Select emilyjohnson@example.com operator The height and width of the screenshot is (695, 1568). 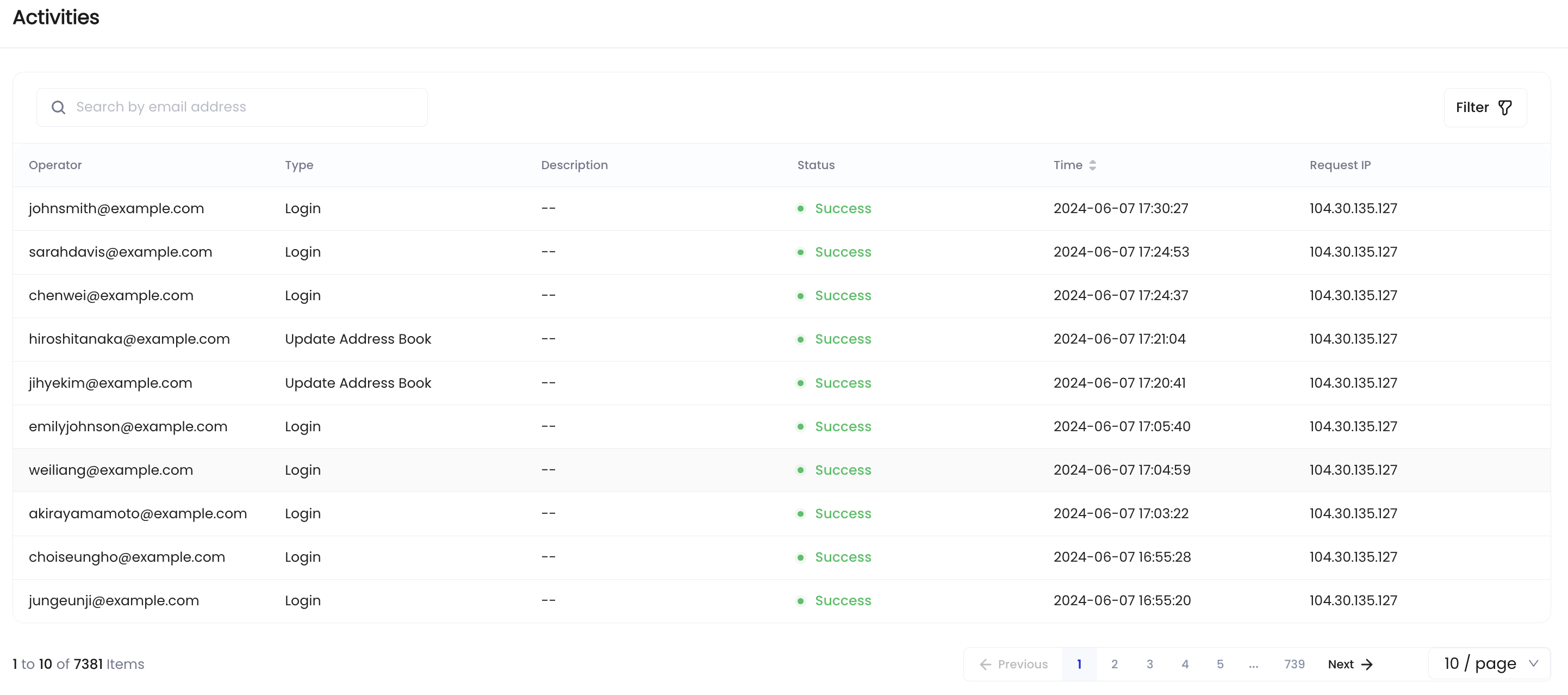(128, 427)
